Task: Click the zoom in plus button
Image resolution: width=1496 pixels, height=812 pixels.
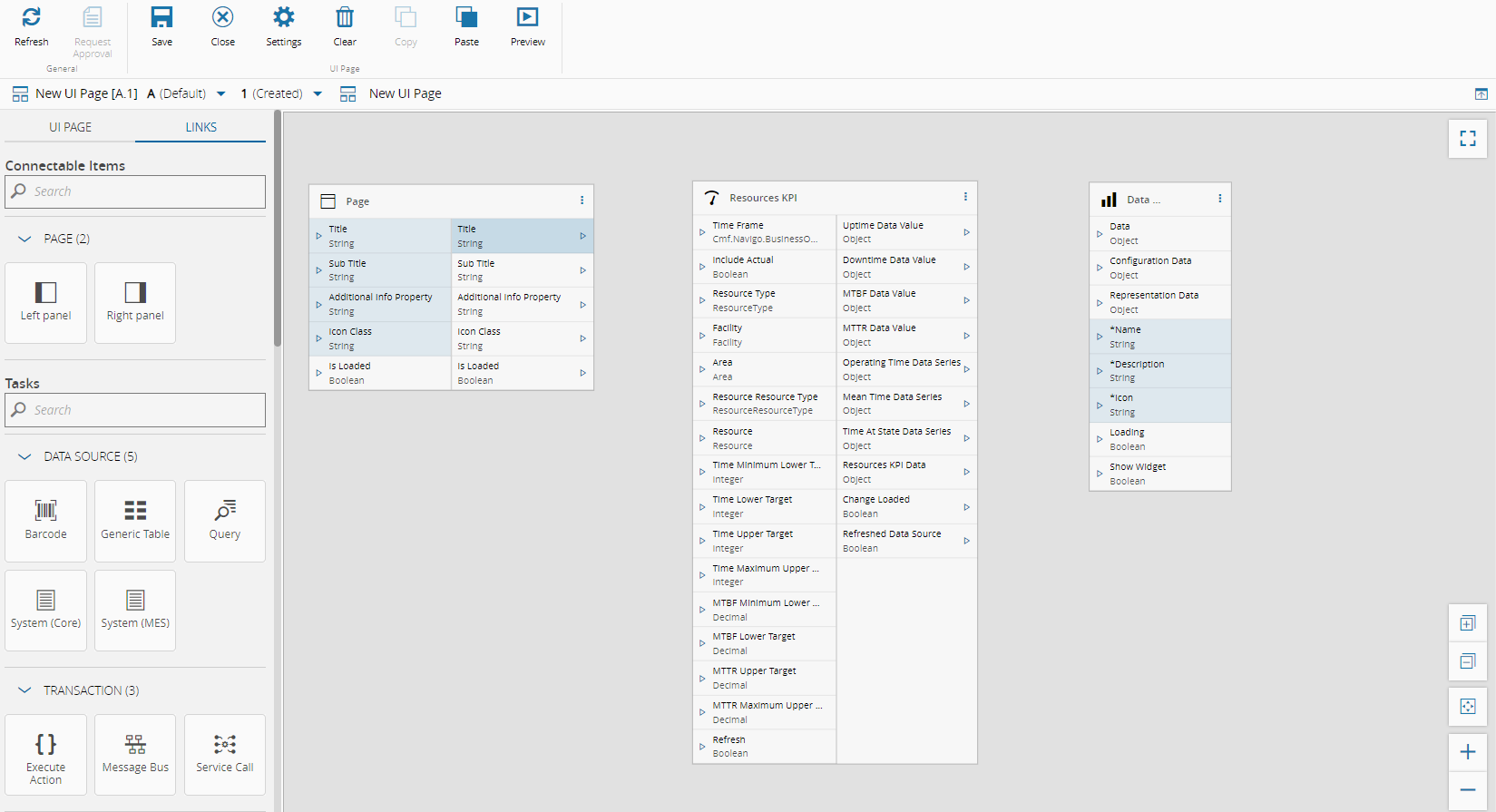Action: 1467,751
